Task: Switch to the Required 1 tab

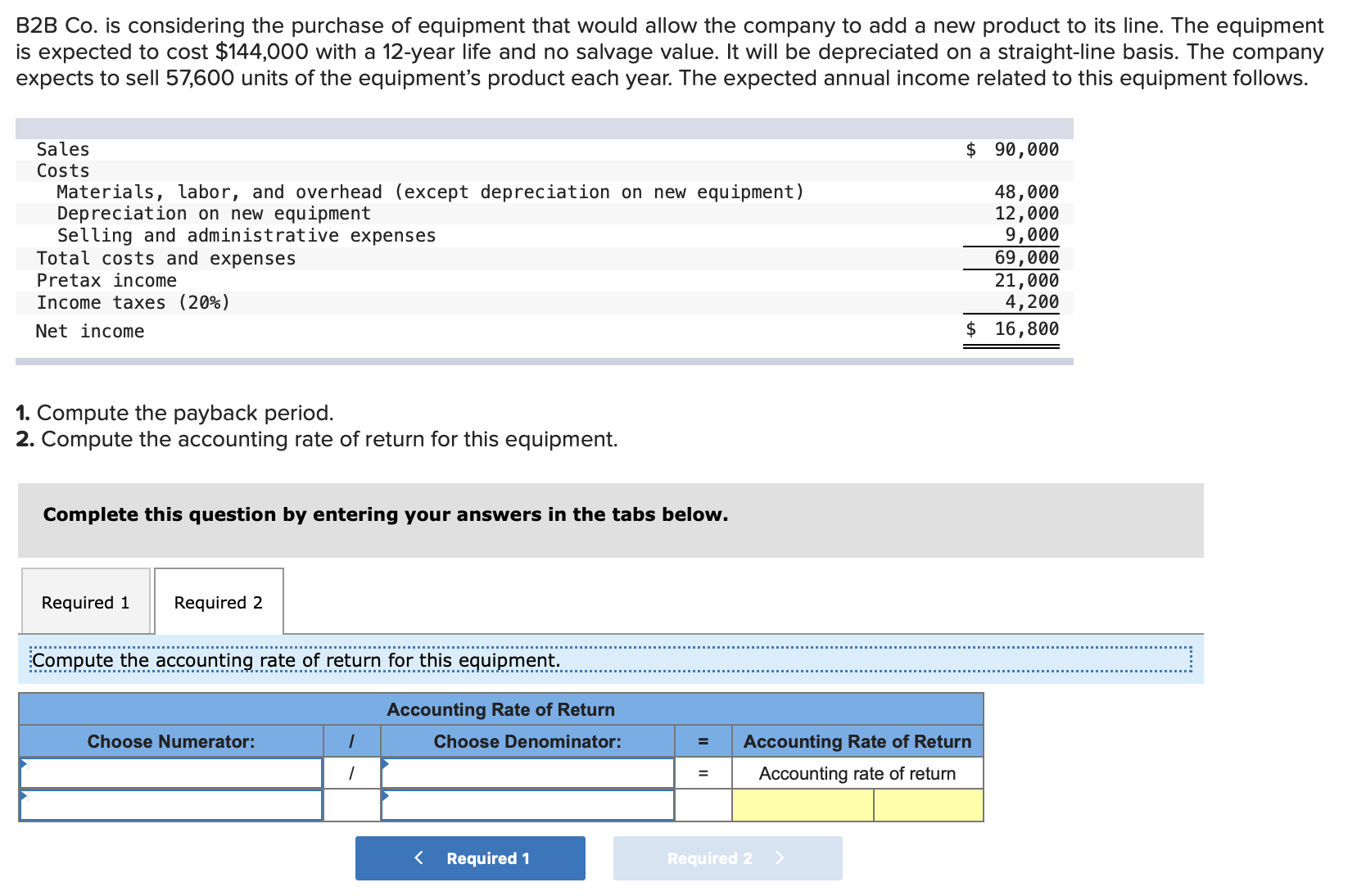Action: [x=84, y=602]
